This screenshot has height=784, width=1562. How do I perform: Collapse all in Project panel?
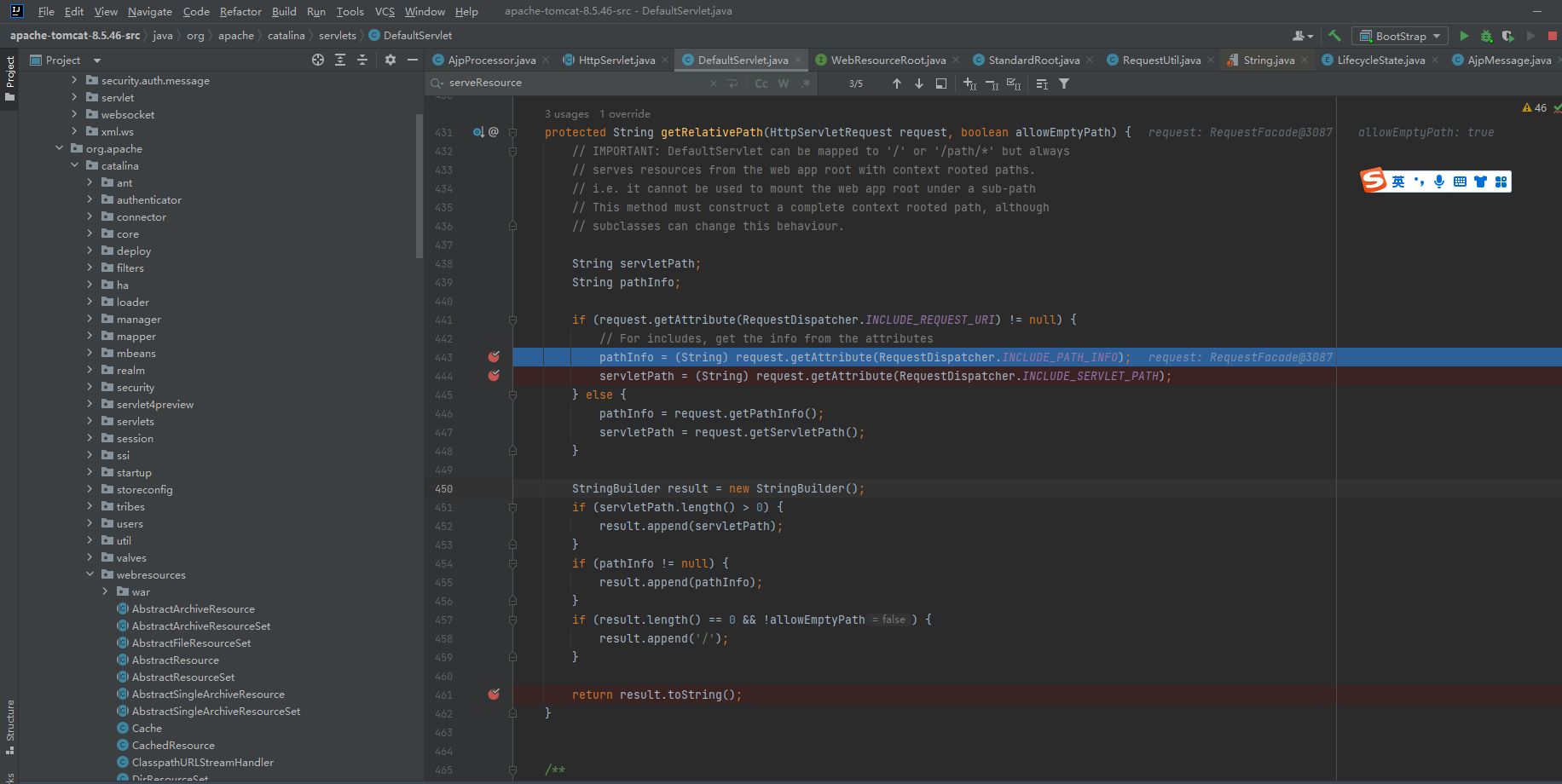pos(362,60)
